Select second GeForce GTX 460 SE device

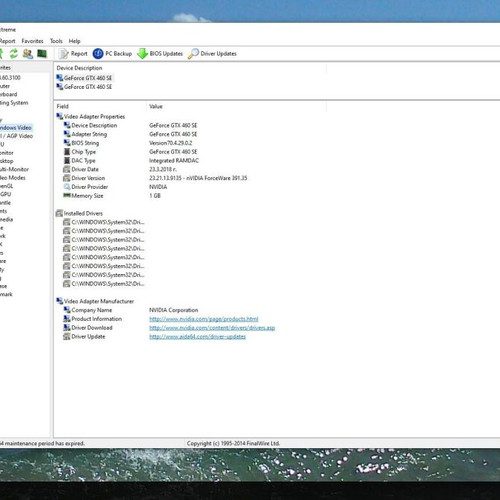click(x=84, y=87)
